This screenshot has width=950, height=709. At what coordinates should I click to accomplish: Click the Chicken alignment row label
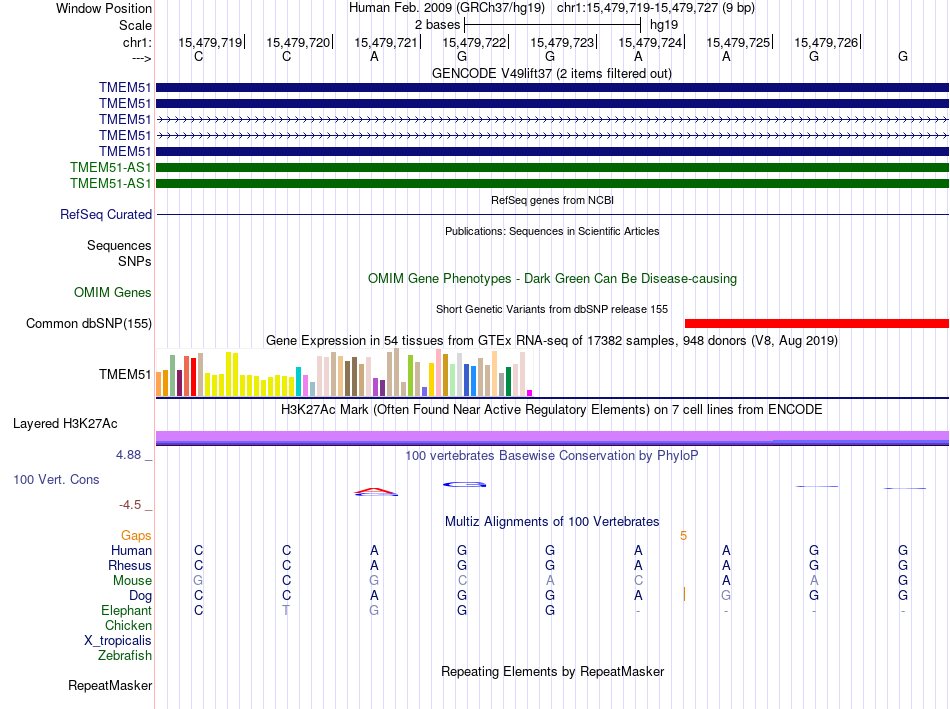pos(128,625)
